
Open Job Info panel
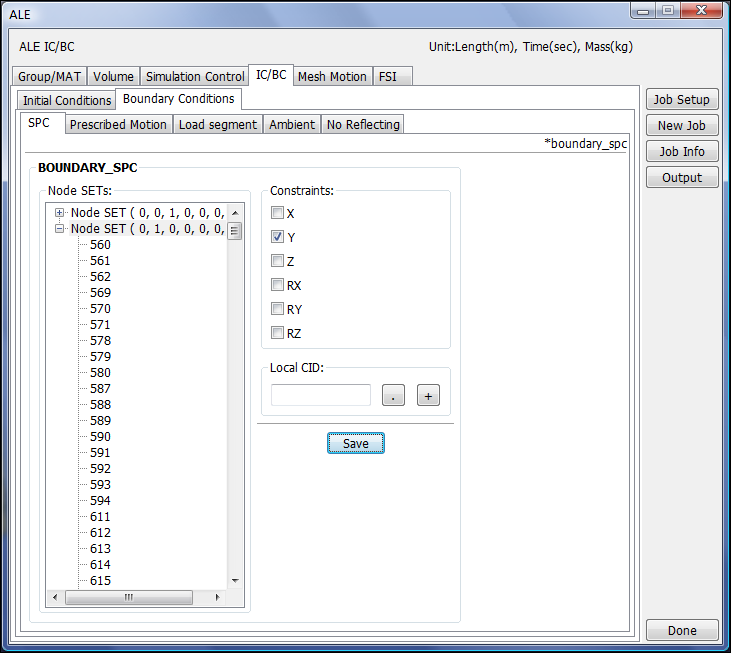tap(681, 152)
